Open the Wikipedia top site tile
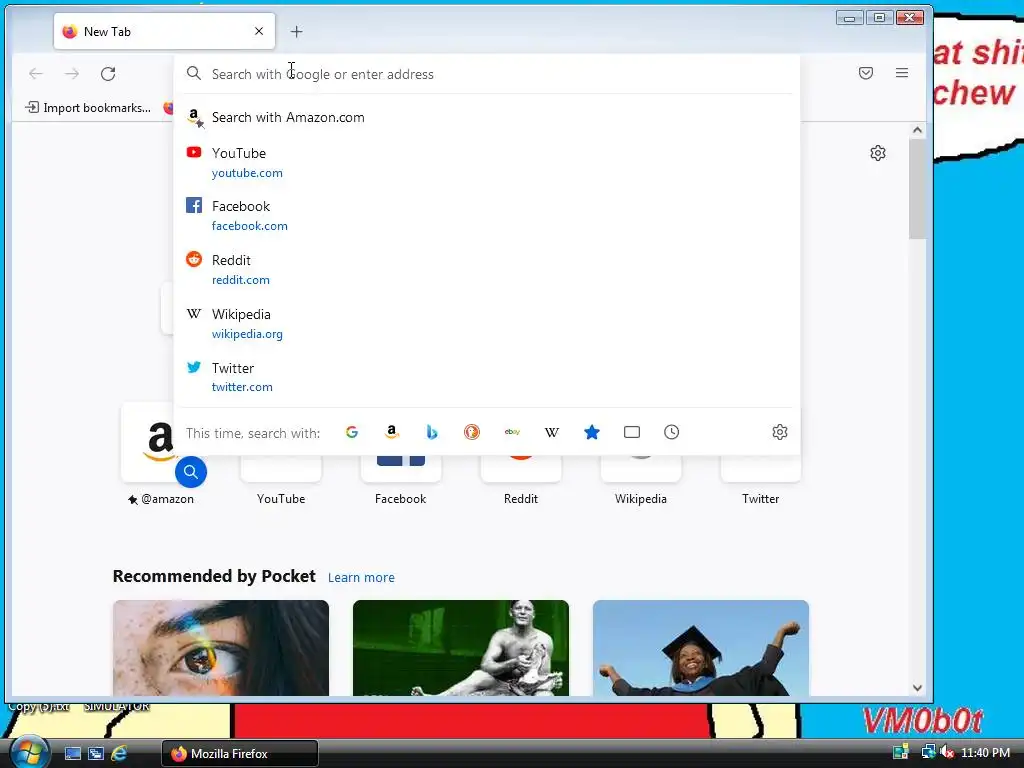This screenshot has height=768, width=1024. (x=641, y=481)
